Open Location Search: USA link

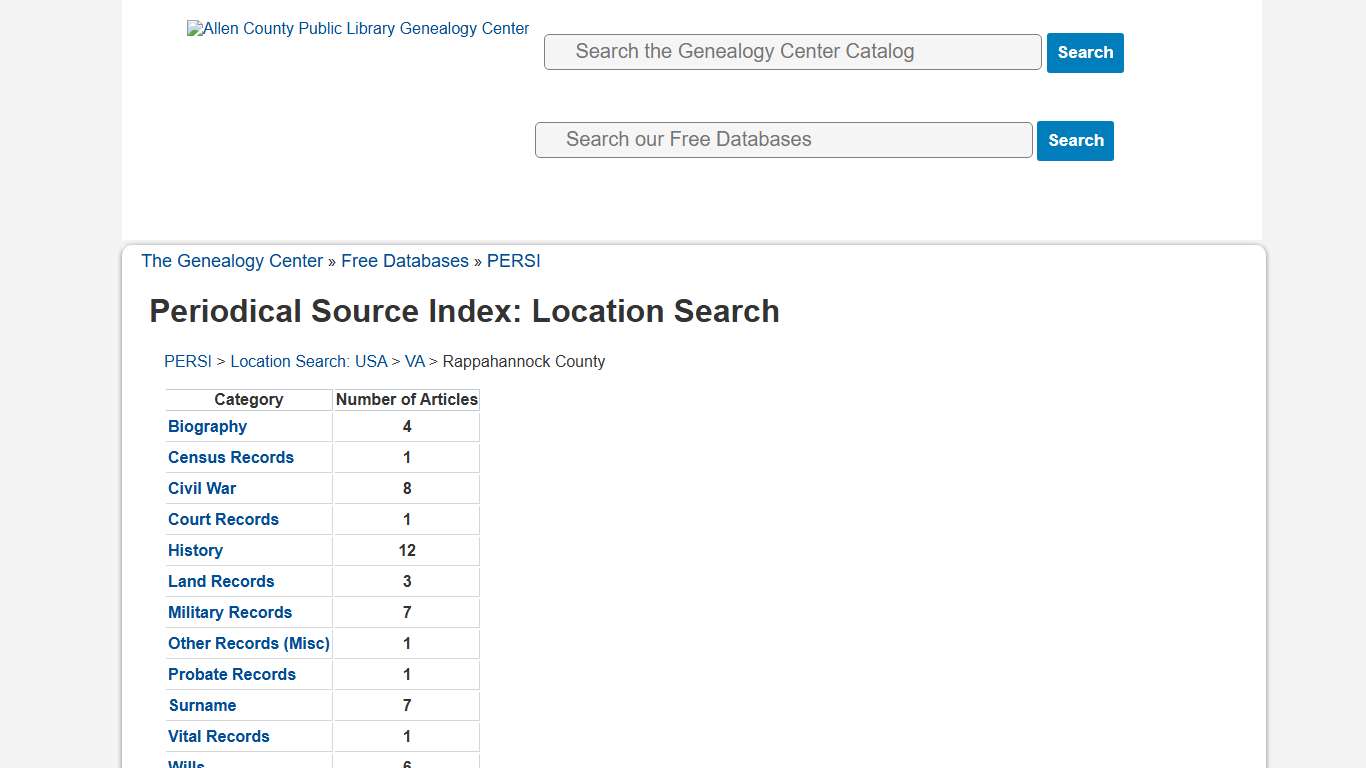coord(309,361)
